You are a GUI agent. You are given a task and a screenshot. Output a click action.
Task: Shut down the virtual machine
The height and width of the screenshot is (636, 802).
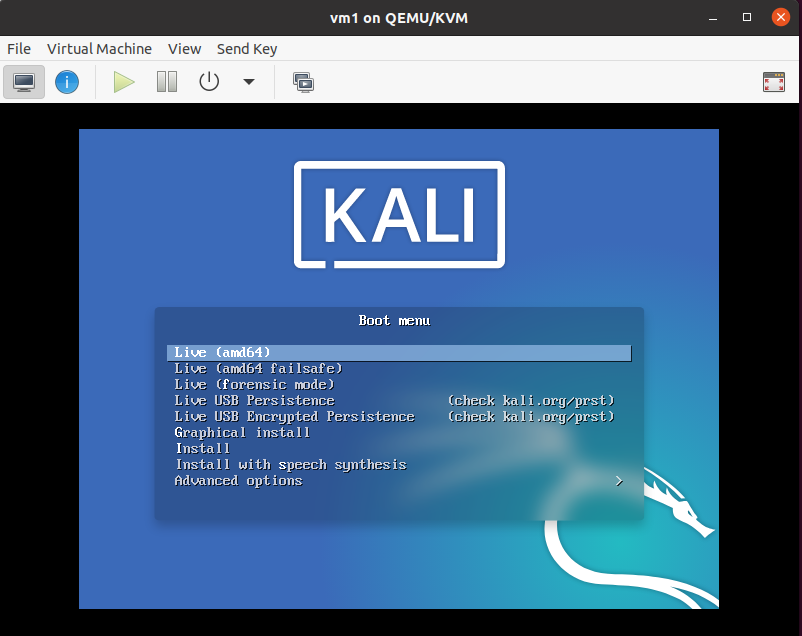[x=209, y=82]
